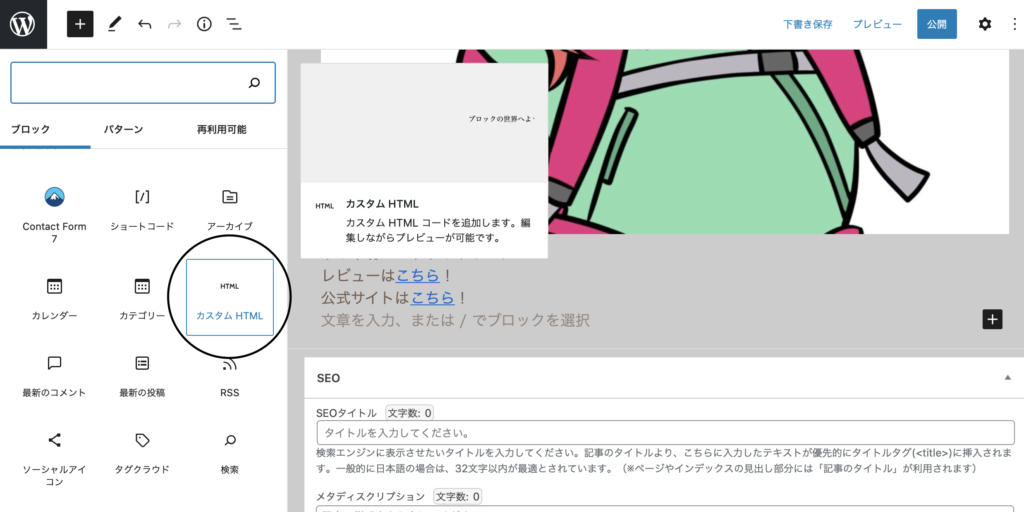Switch to the 再利用可能 tab
The image size is (1024, 512).
tap(221, 129)
